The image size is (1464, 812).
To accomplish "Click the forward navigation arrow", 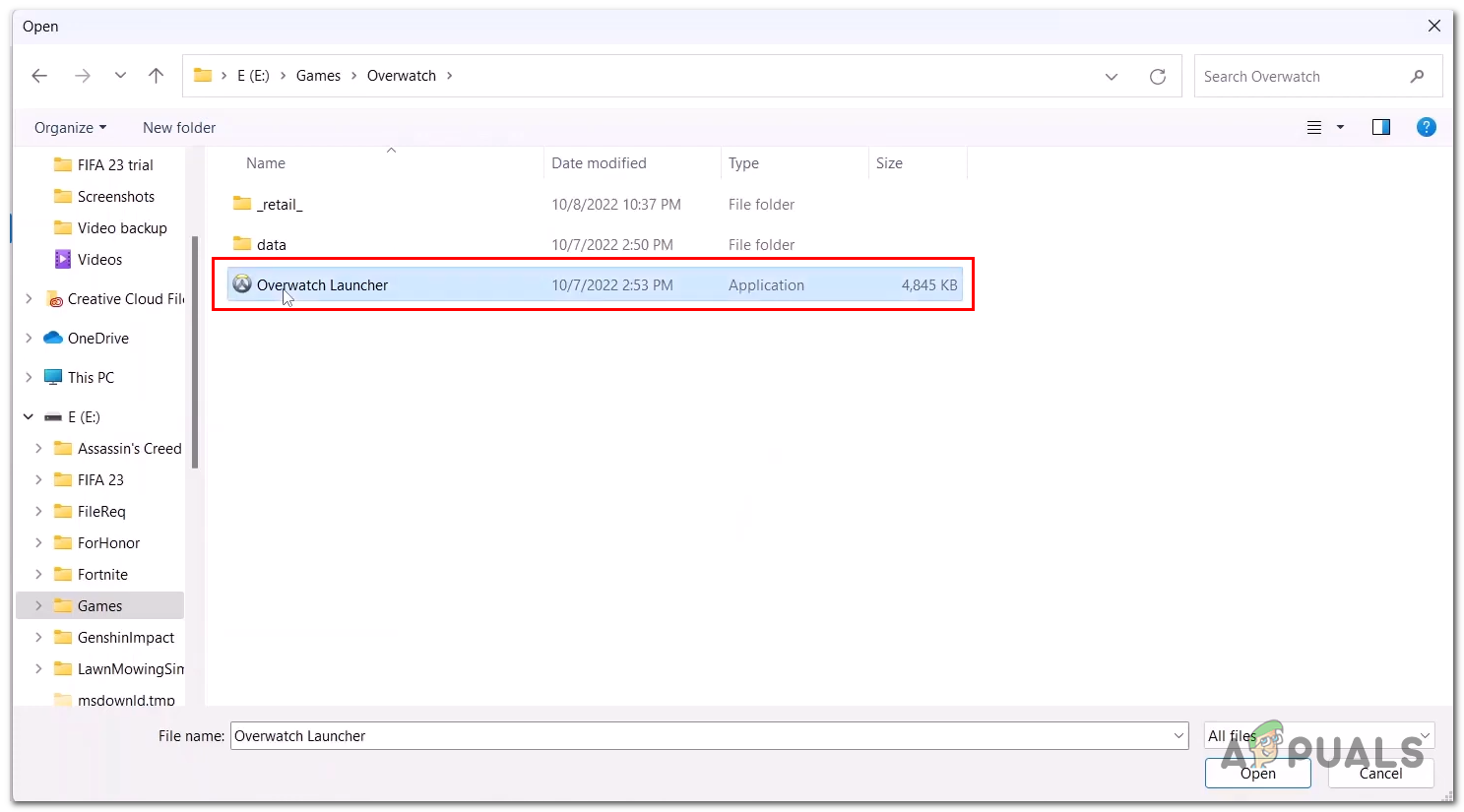I will [83, 76].
